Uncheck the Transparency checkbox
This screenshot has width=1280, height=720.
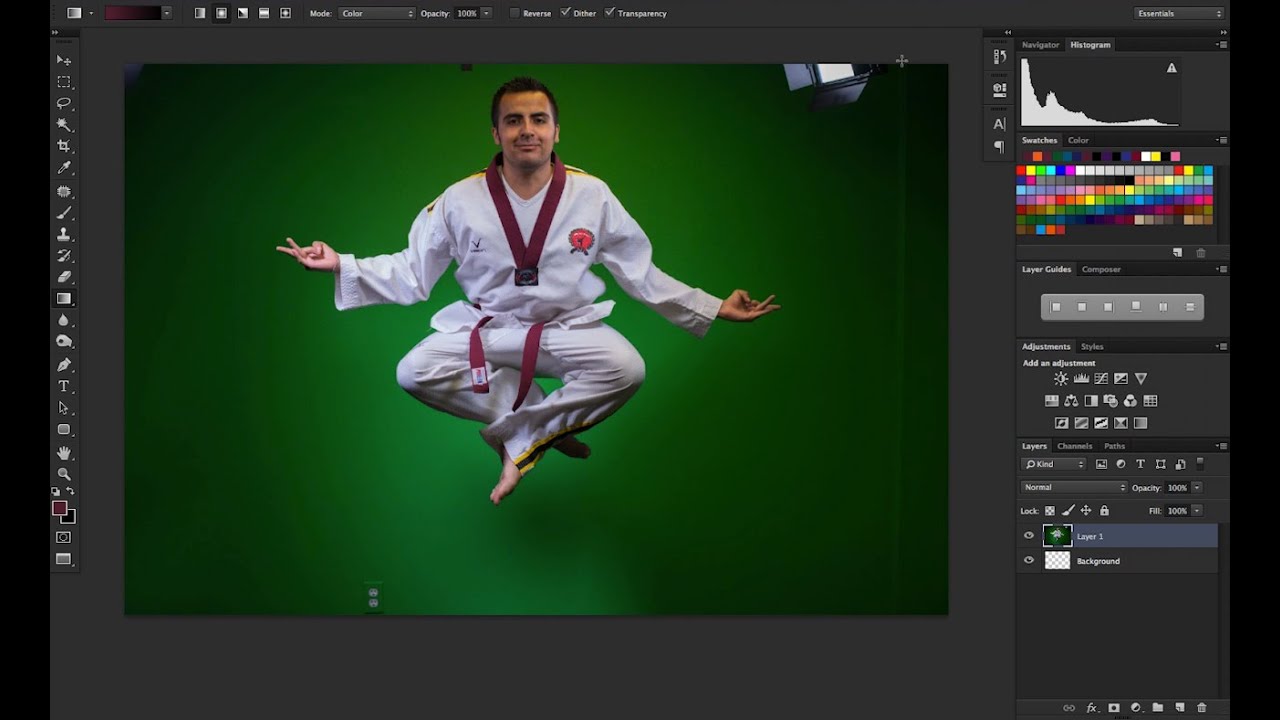[x=610, y=13]
